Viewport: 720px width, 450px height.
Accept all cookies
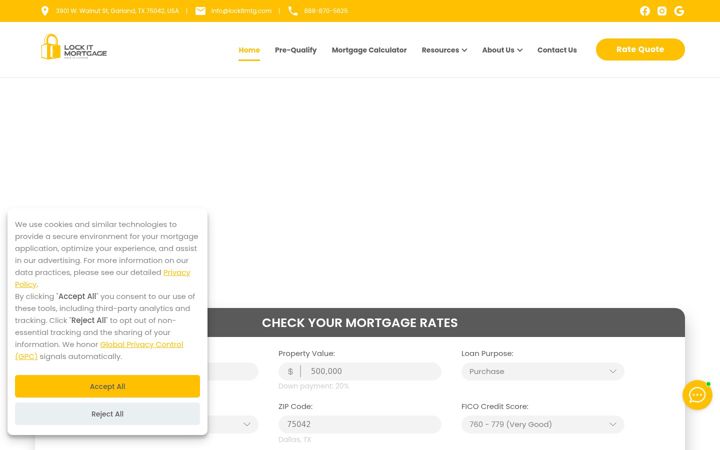107,386
